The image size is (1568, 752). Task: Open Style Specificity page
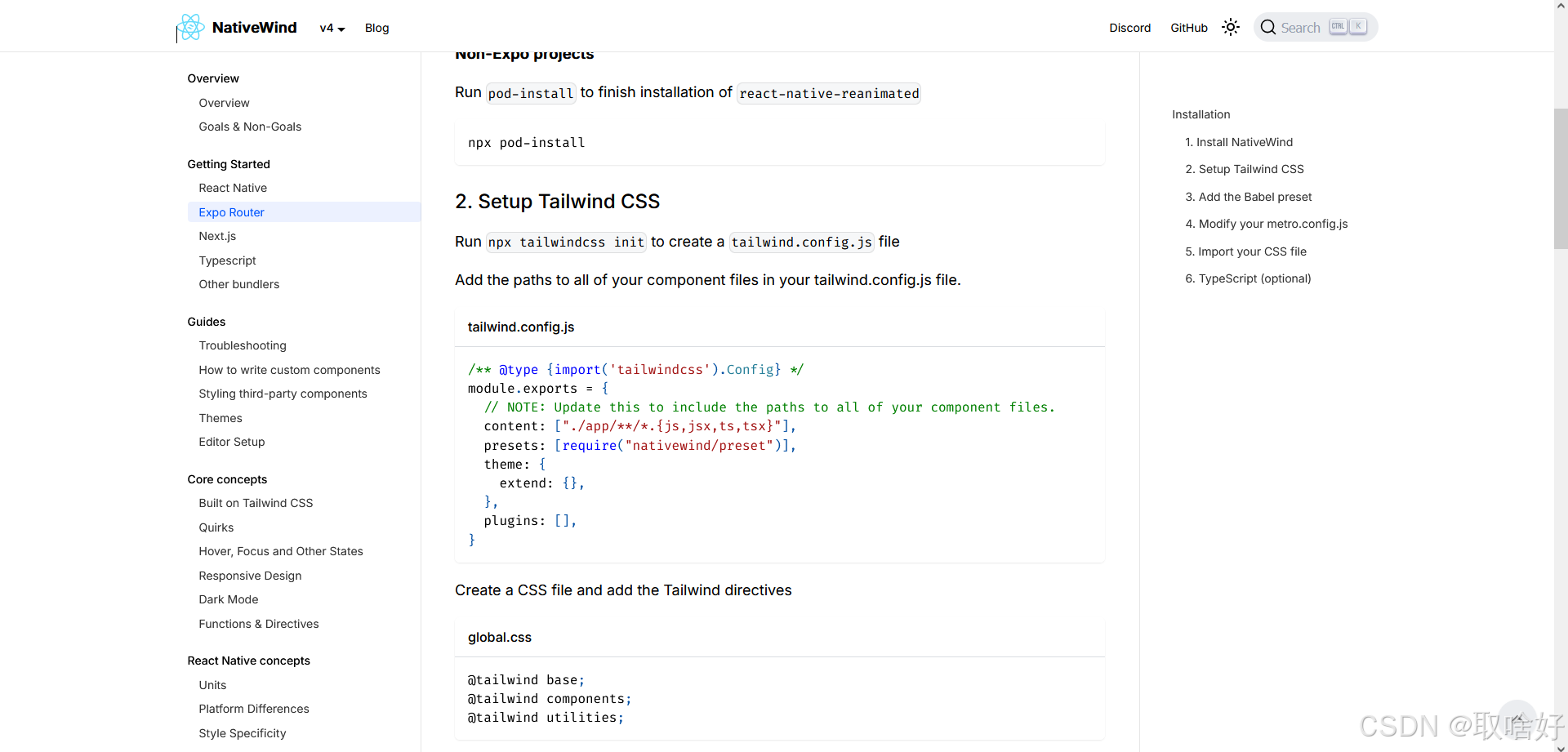coord(243,733)
